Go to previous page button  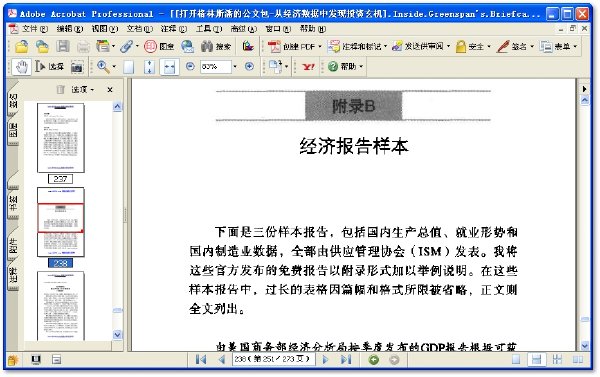point(222,359)
